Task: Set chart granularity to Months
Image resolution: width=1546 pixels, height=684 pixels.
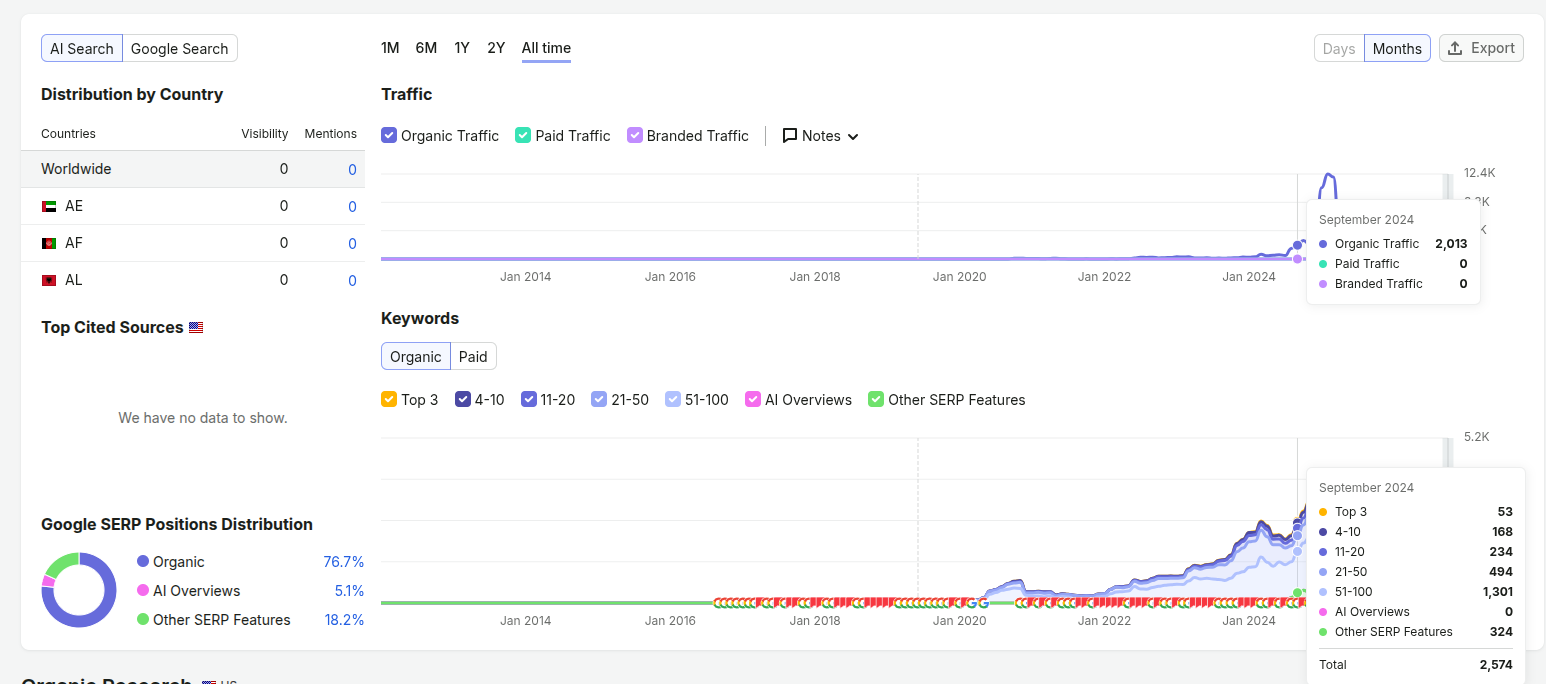Action: tap(1397, 48)
